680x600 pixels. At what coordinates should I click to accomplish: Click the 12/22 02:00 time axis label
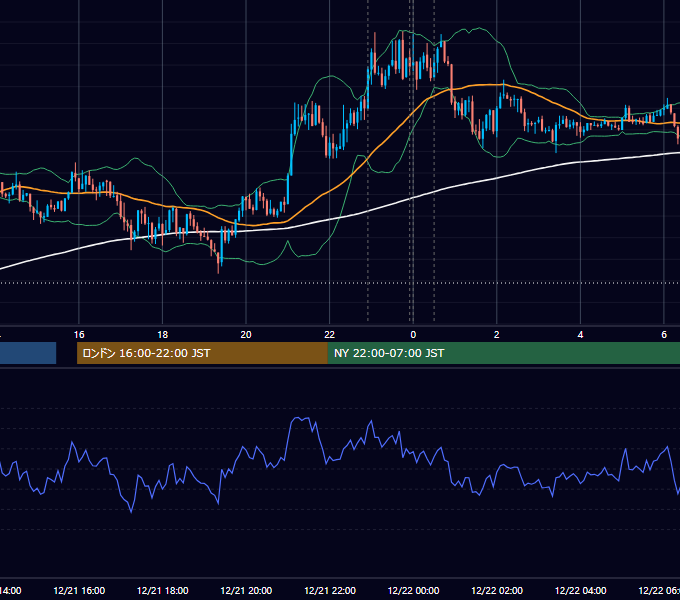pos(497,590)
